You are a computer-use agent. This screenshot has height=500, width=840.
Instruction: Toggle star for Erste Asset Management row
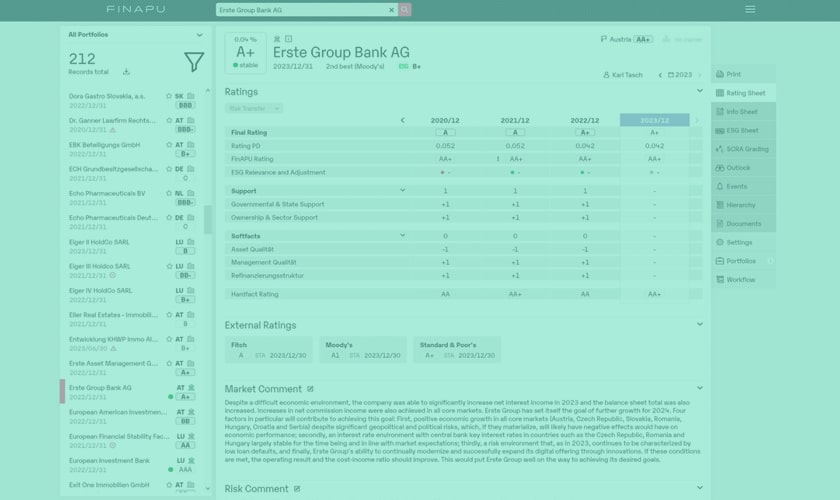click(169, 363)
